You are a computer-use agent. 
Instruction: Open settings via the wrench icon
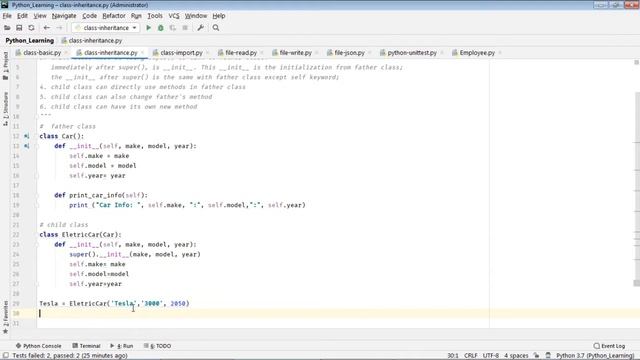pos(200,28)
